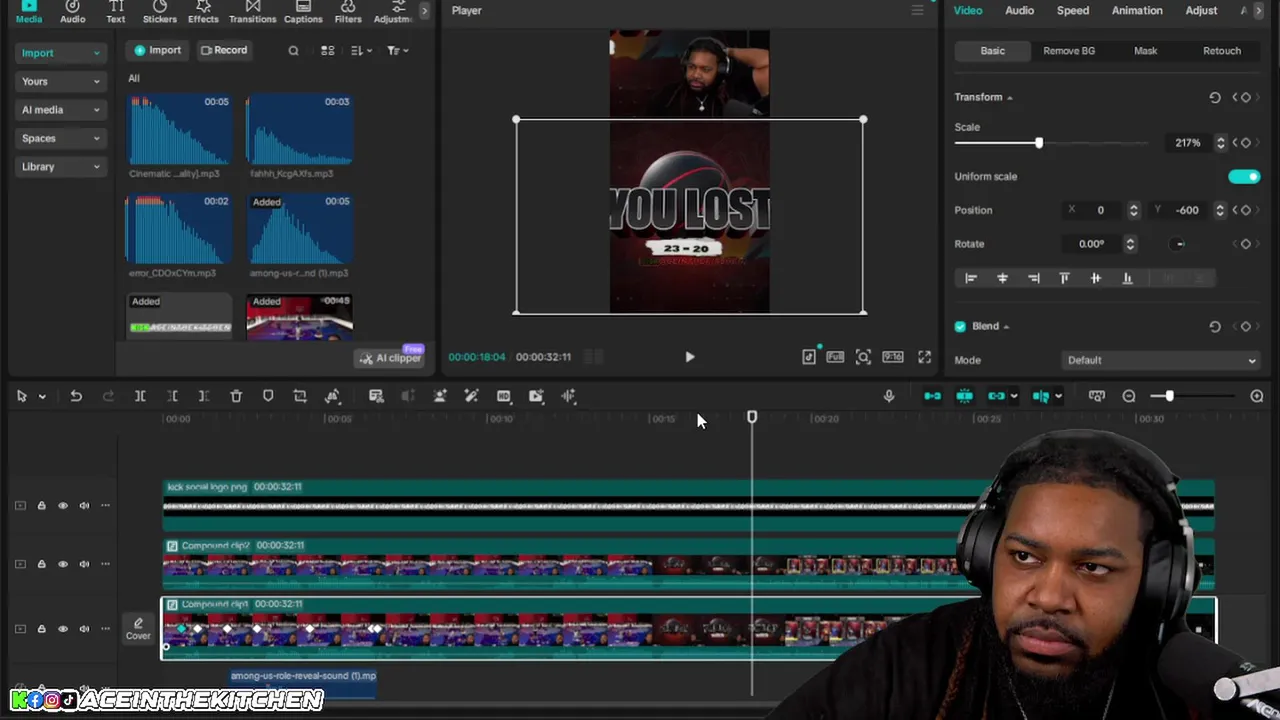Expand the Library section
The height and width of the screenshot is (720, 1280).
click(60, 167)
